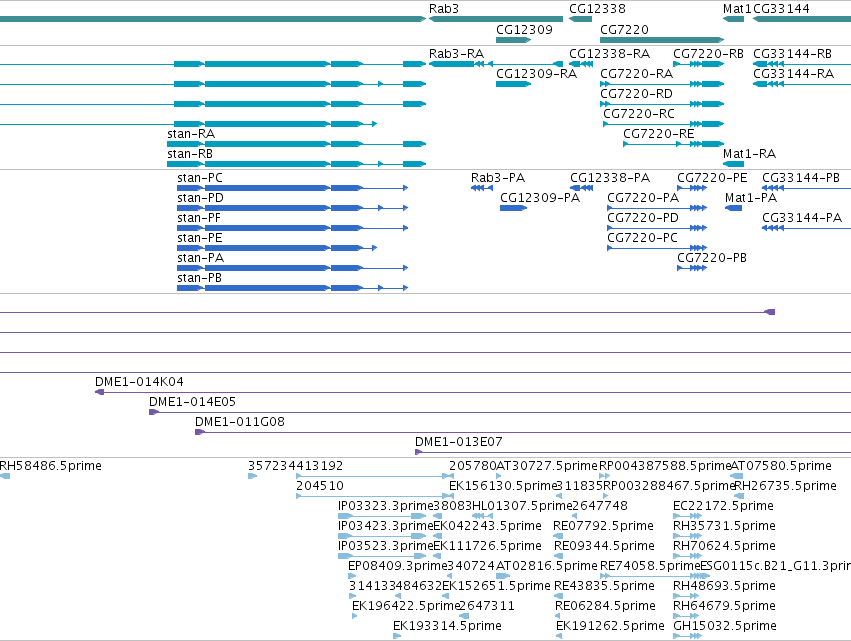Select the EK193314.5prime EST label
The width and height of the screenshot is (851, 641).
point(447,626)
